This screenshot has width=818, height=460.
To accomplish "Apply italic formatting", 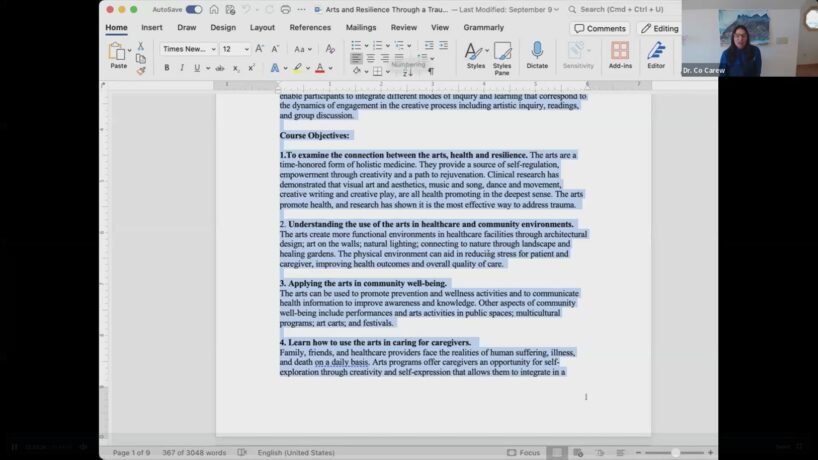I will (x=181, y=68).
